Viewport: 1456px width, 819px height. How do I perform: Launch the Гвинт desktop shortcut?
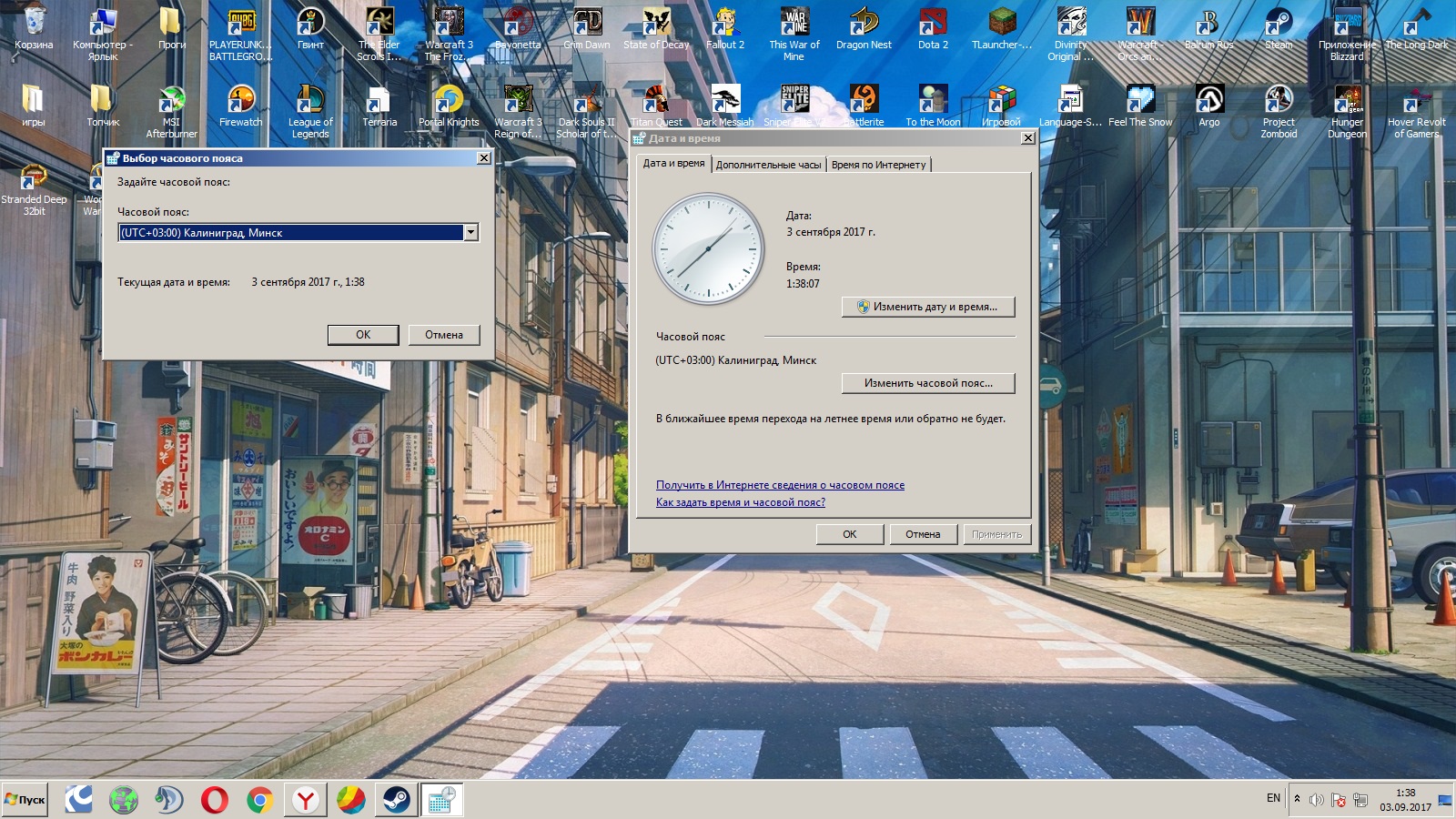(x=310, y=29)
